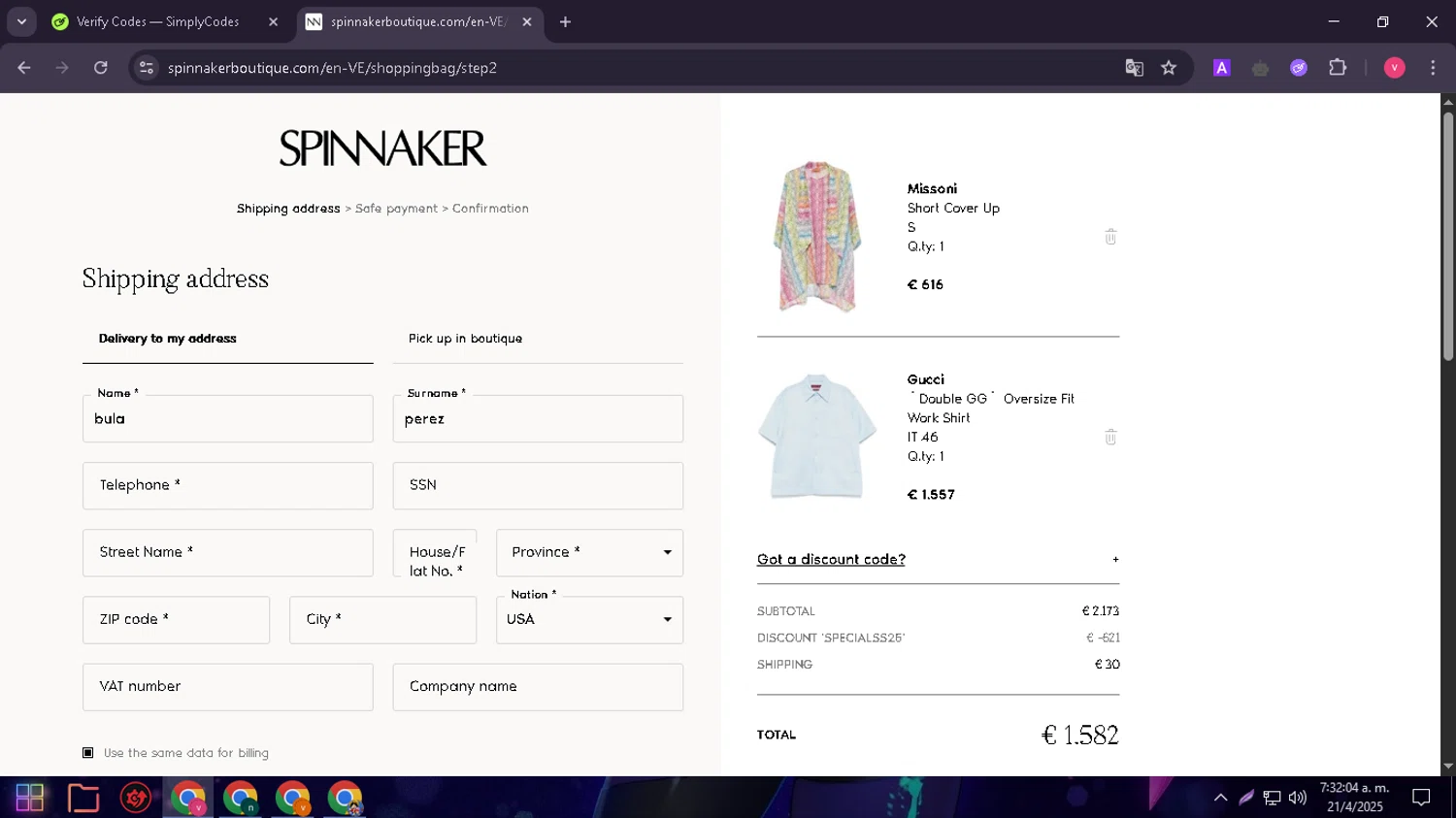The width and height of the screenshot is (1456, 818).
Task: Click Confirmation breadcrumb step
Action: [x=490, y=209]
